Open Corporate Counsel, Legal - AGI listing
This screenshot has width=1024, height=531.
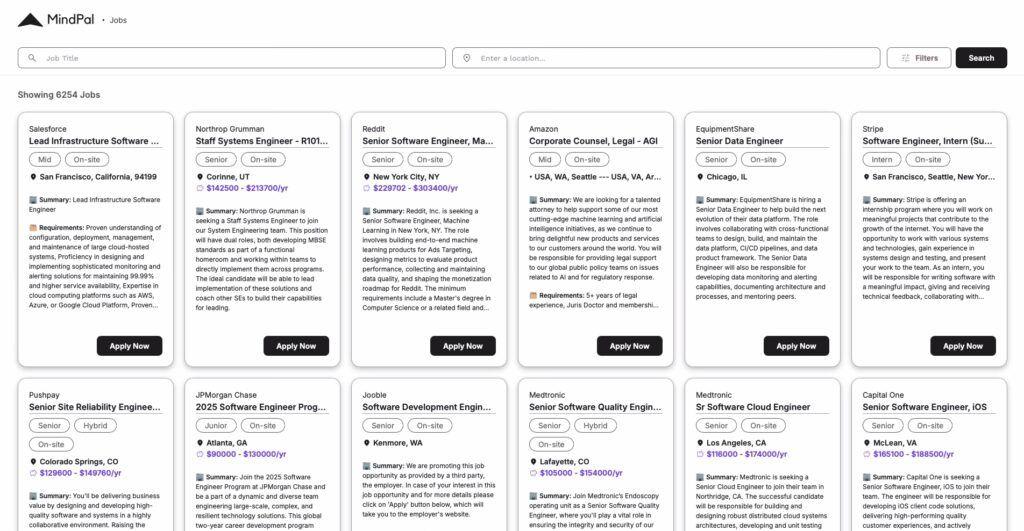[593, 141]
